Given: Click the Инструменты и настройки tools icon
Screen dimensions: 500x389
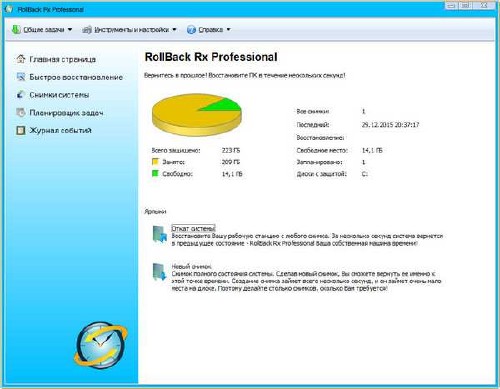Looking at the screenshot, I should tap(87, 30).
